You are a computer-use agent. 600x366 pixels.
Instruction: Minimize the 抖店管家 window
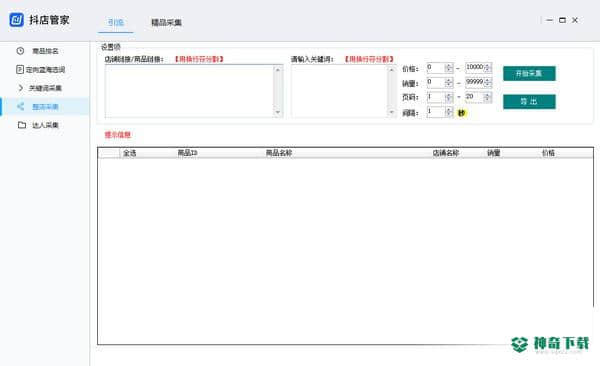549,20
